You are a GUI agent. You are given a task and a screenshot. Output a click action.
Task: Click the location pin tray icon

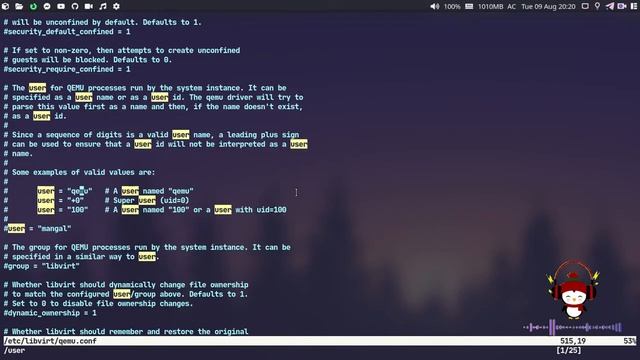597,6
